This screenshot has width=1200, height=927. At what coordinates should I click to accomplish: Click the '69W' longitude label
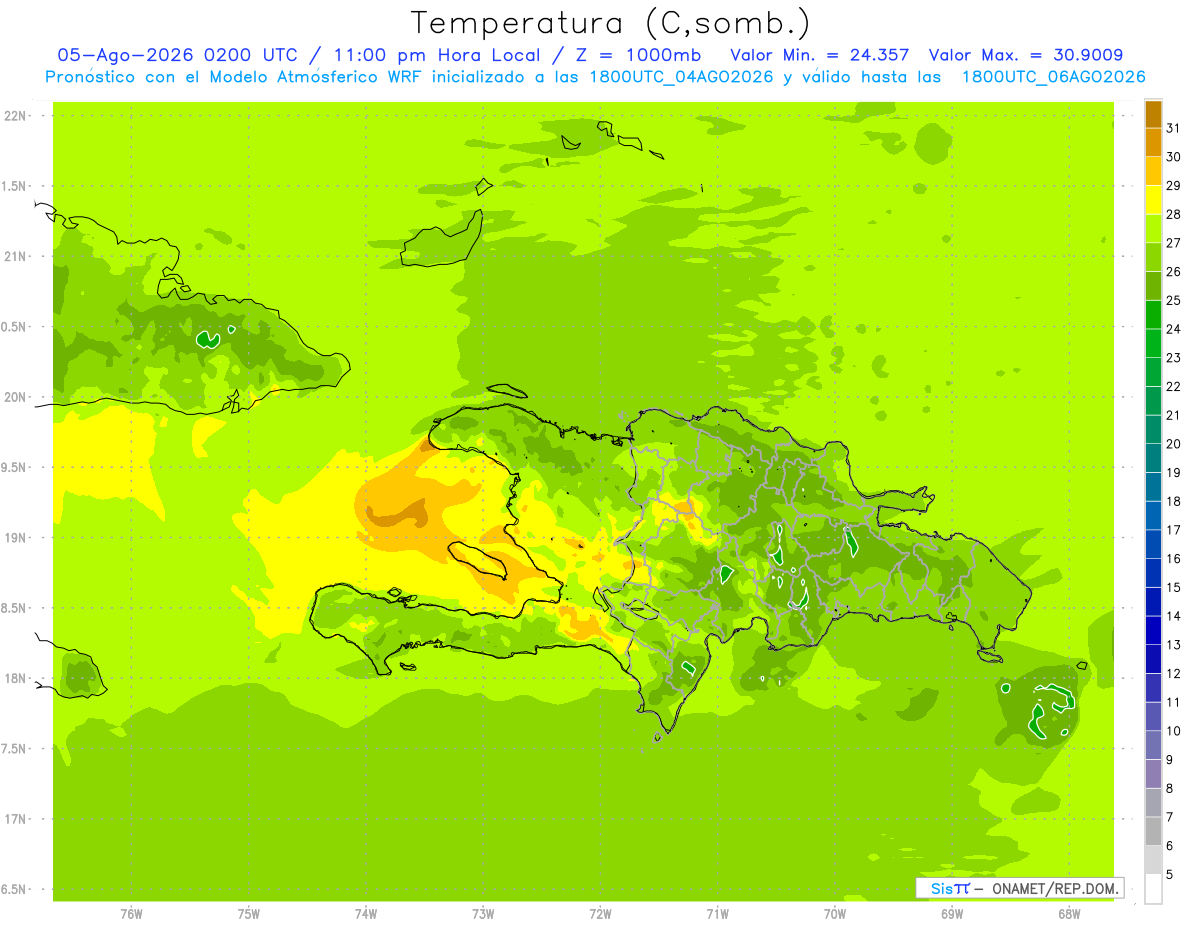coord(952,913)
